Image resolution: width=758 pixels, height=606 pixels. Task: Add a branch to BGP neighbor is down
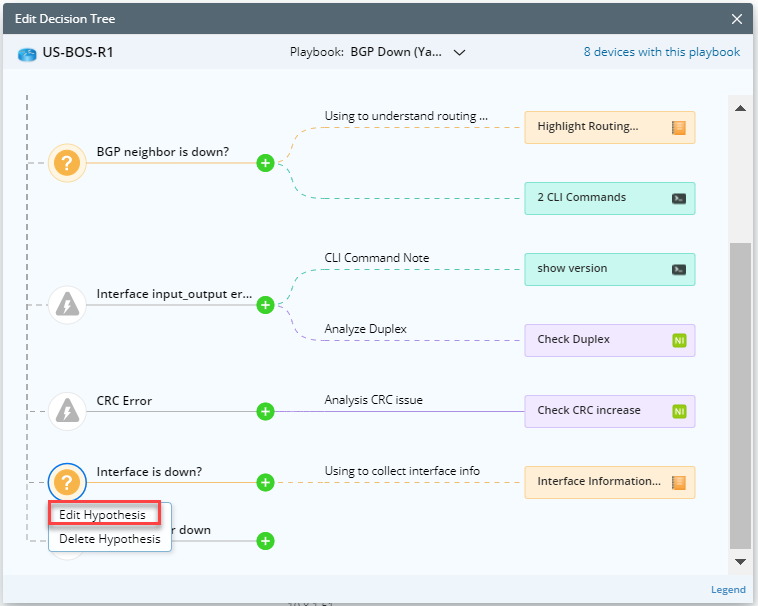pyautogui.click(x=265, y=163)
